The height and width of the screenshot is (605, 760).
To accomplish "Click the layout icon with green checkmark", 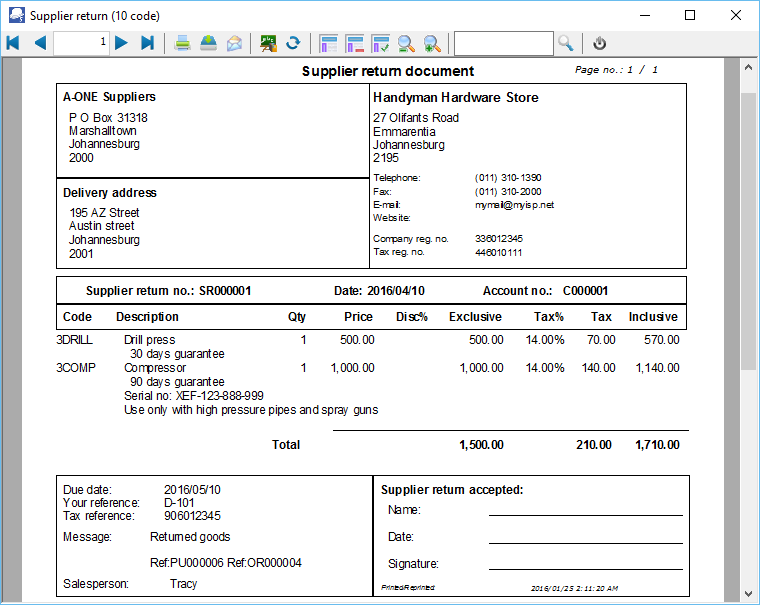I will [x=380, y=43].
